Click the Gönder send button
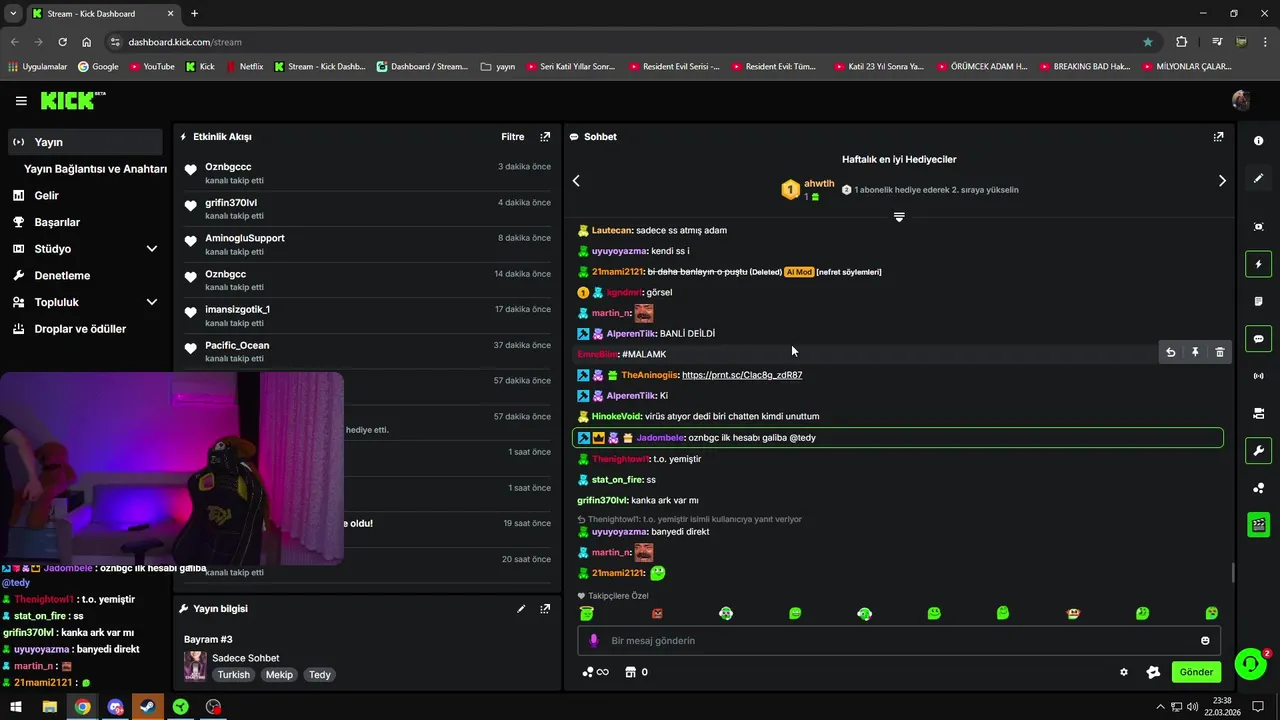This screenshot has width=1280, height=720. [1196, 672]
